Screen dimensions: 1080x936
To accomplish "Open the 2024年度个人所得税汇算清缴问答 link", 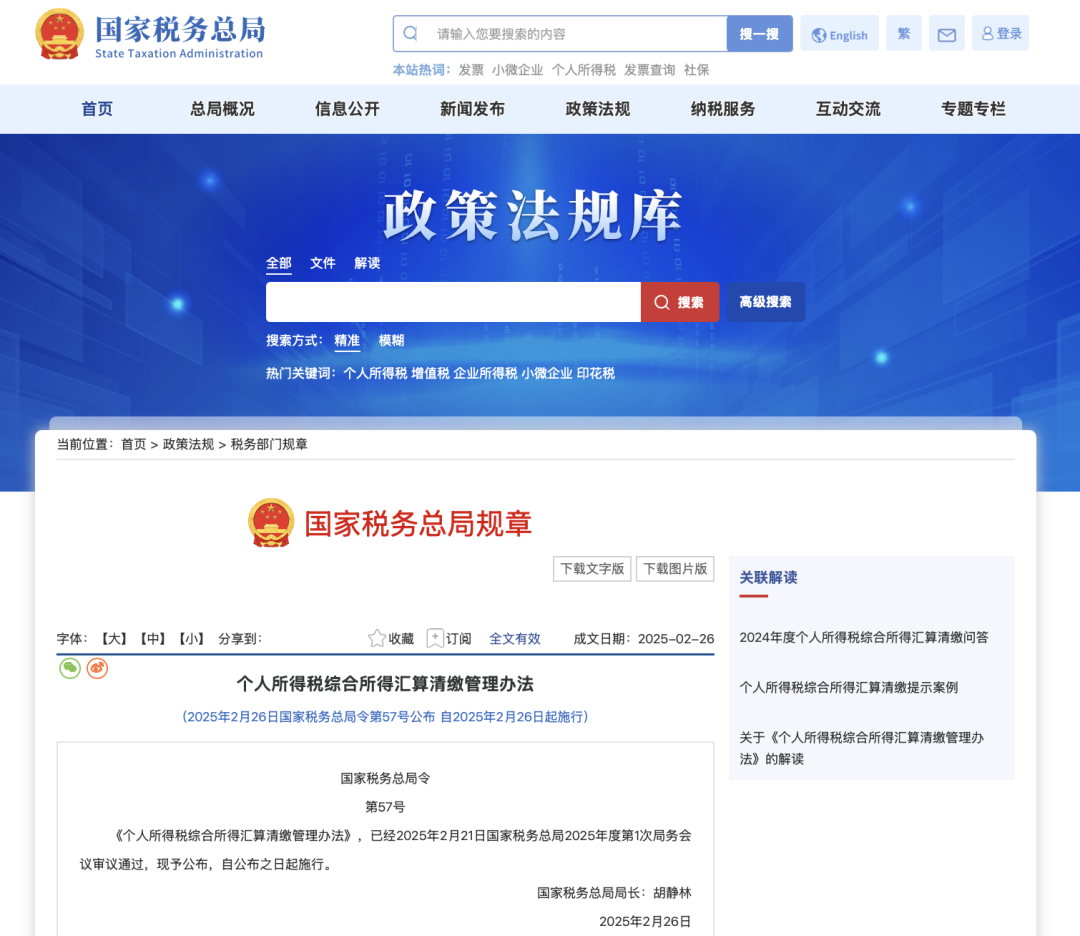I will tap(866, 637).
